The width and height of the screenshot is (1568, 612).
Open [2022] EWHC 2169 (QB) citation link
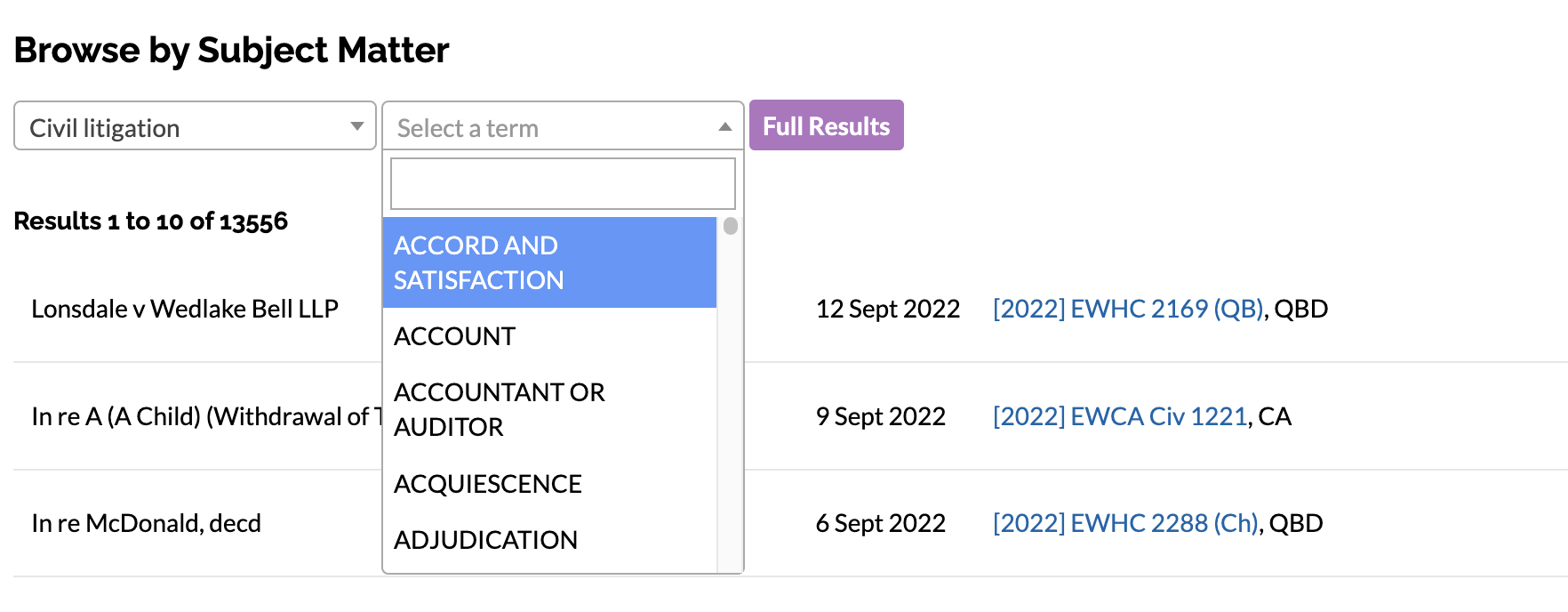tap(1127, 309)
